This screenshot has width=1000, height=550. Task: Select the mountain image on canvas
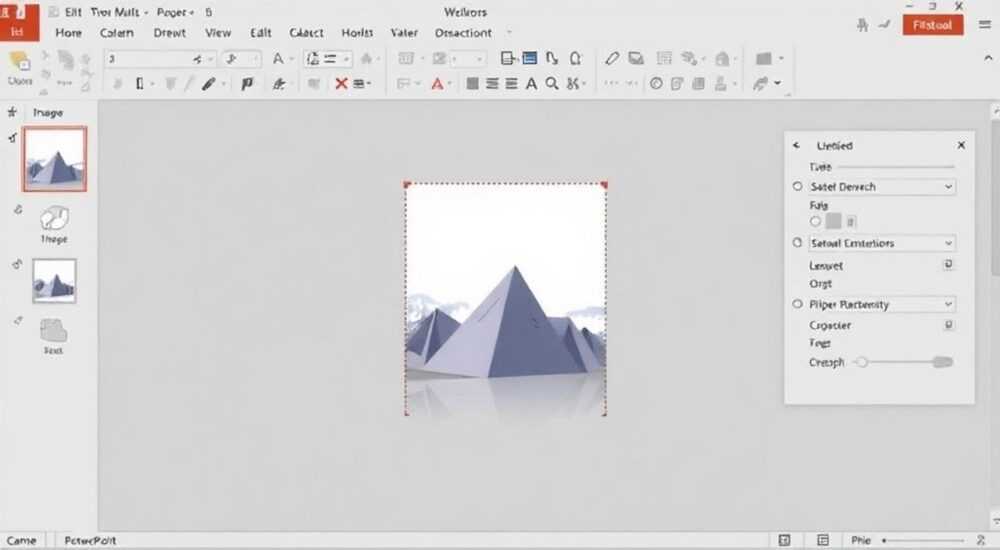pos(506,299)
